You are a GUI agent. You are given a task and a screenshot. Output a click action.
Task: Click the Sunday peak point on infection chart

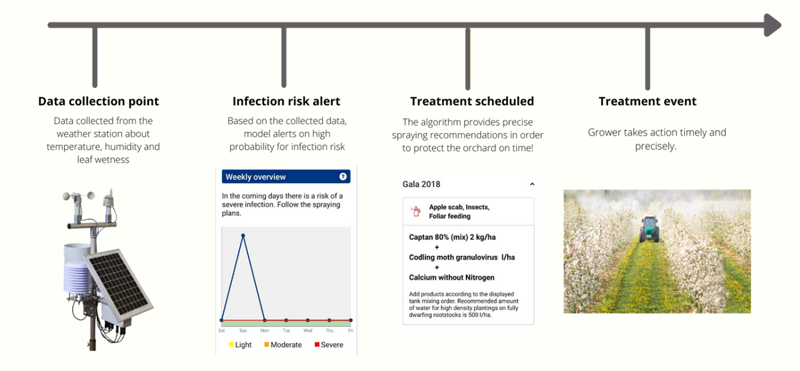(243, 236)
